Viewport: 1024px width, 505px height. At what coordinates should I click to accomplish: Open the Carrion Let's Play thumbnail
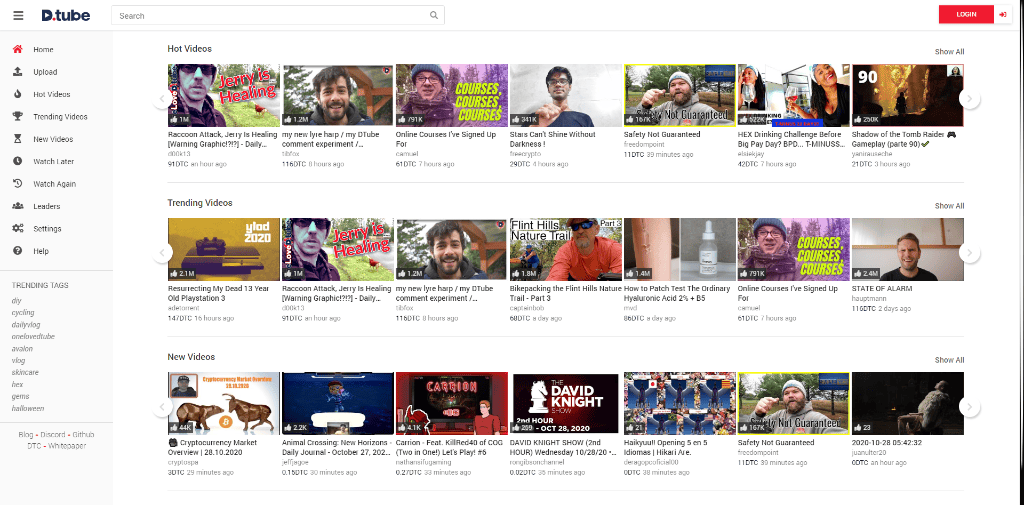pyautogui.click(x=452, y=404)
